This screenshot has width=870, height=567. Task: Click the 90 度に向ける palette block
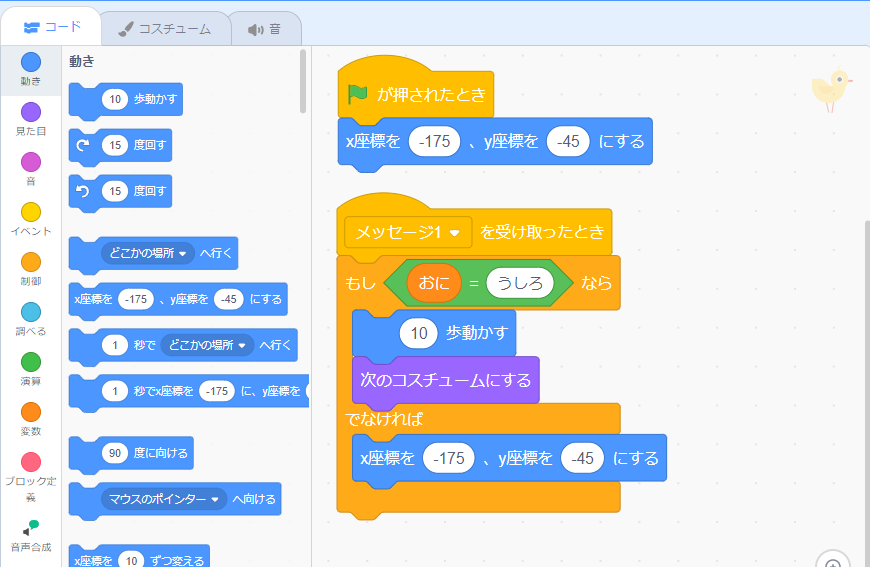coord(131,453)
